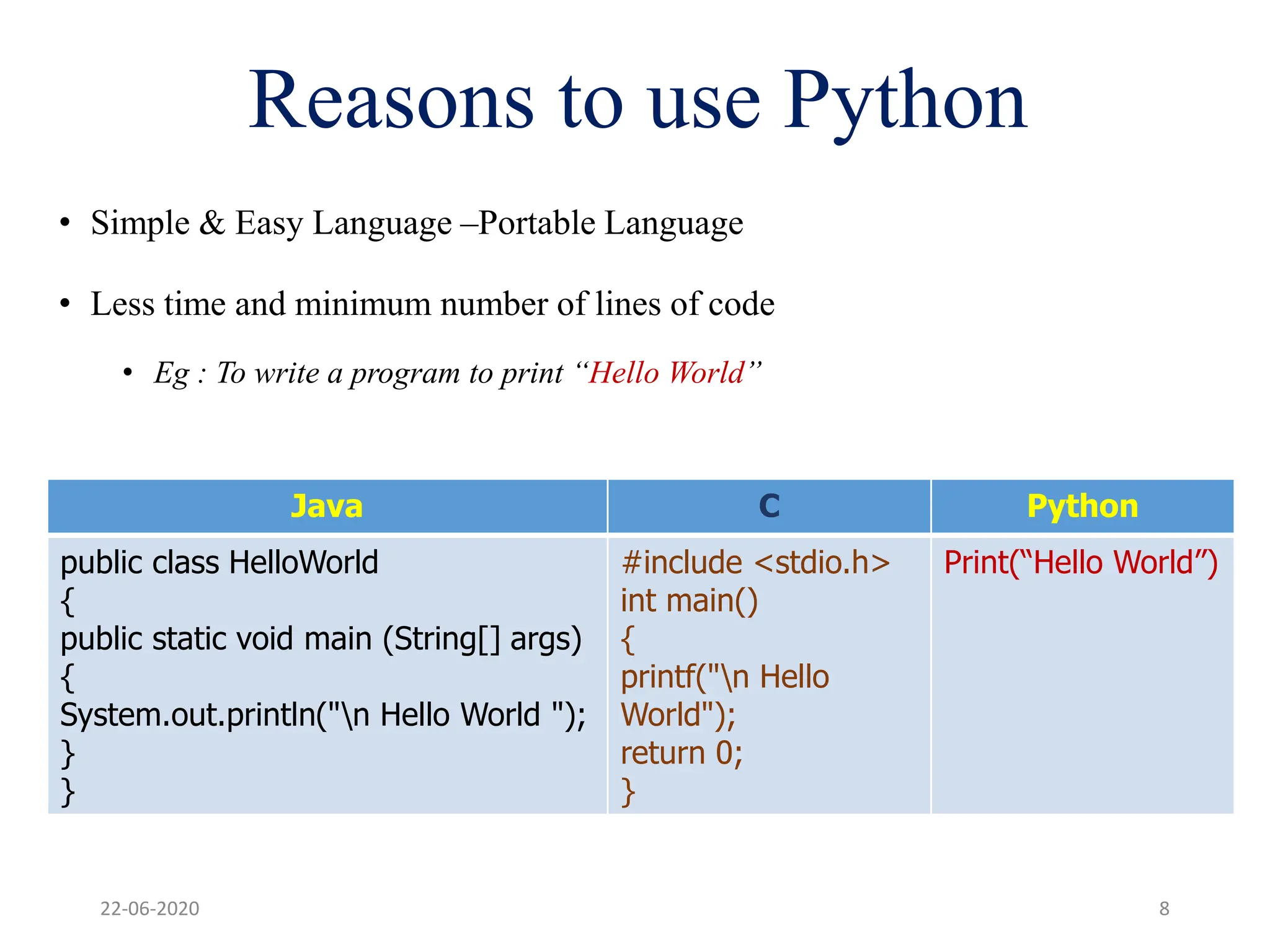
Task: Click the return 0; line
Action: pos(681,753)
